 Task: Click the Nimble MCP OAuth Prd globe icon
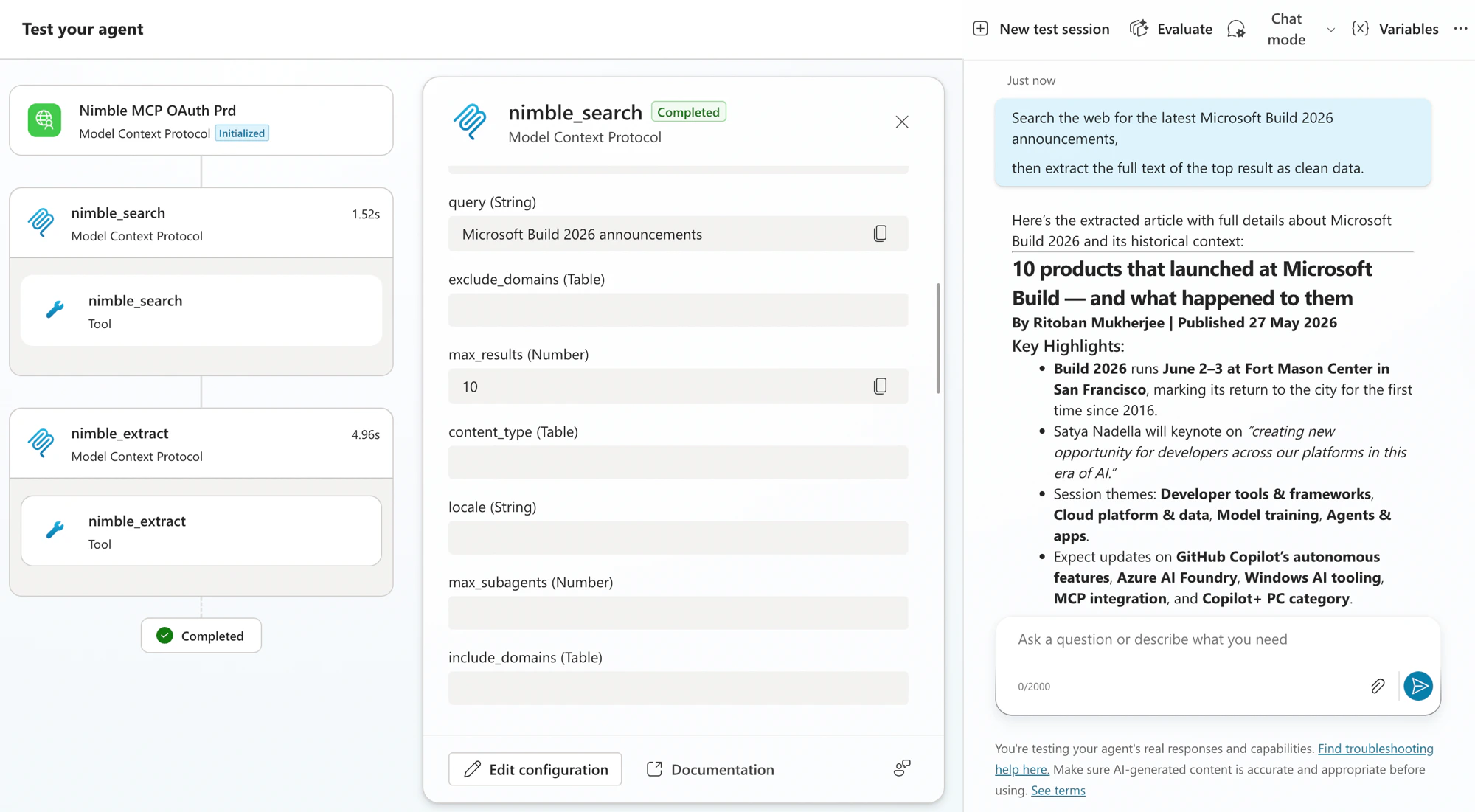44,119
